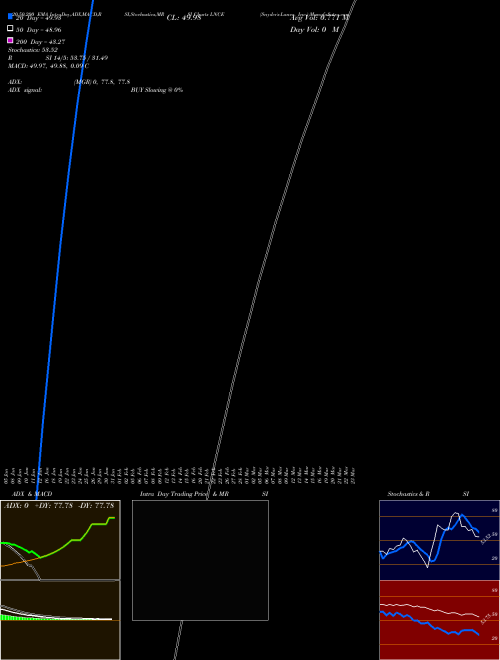Viewport: 500px width, 660px height.
Task: Open the blue Stochastics chart panel
Action: point(439,540)
